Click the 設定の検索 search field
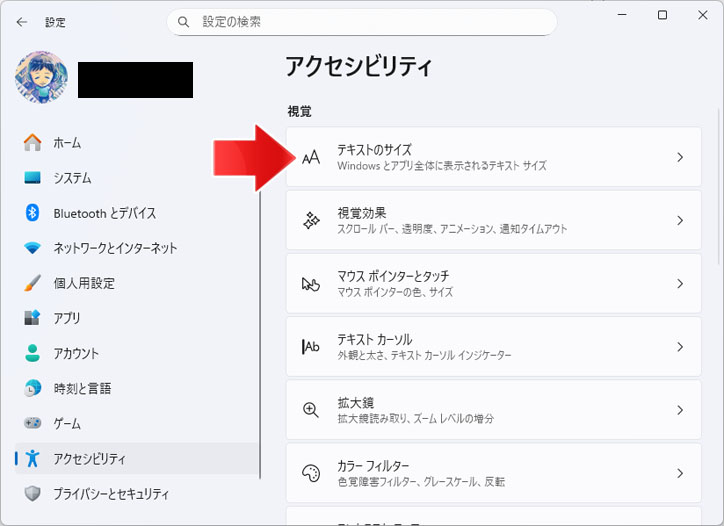724x526 pixels. (370, 21)
